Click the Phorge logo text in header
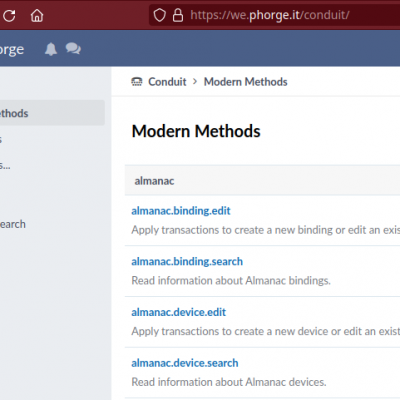This screenshot has width=400, height=400. pyautogui.click(x=12, y=50)
